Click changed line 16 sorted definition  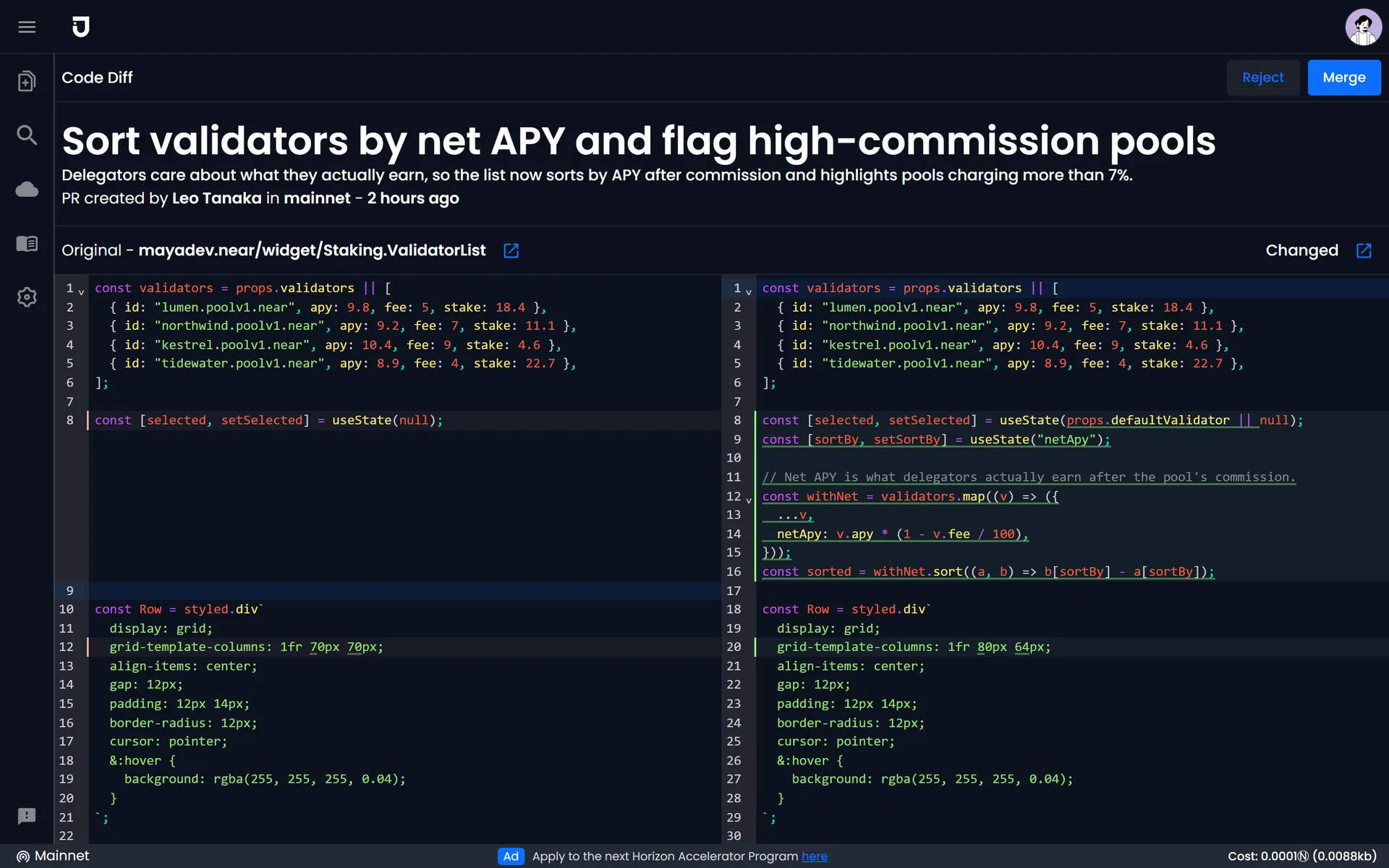[x=988, y=571]
